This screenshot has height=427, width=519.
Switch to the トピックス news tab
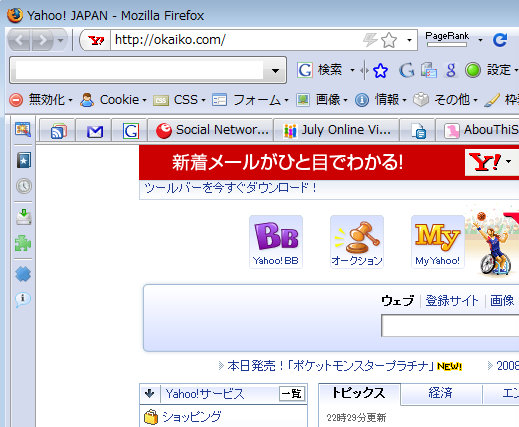(359, 393)
